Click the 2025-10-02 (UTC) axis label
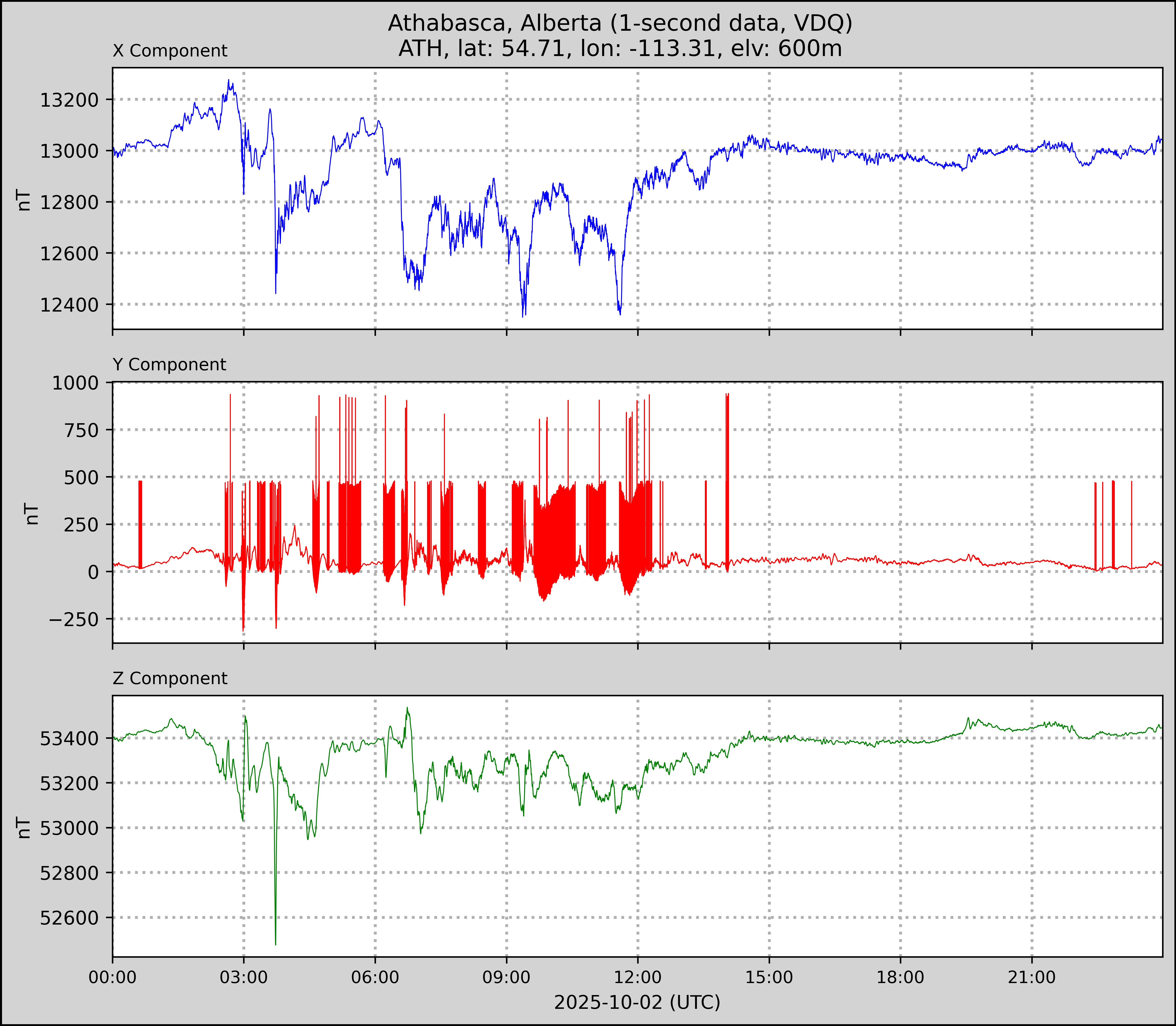1176x1026 pixels. pyautogui.click(x=637, y=1002)
